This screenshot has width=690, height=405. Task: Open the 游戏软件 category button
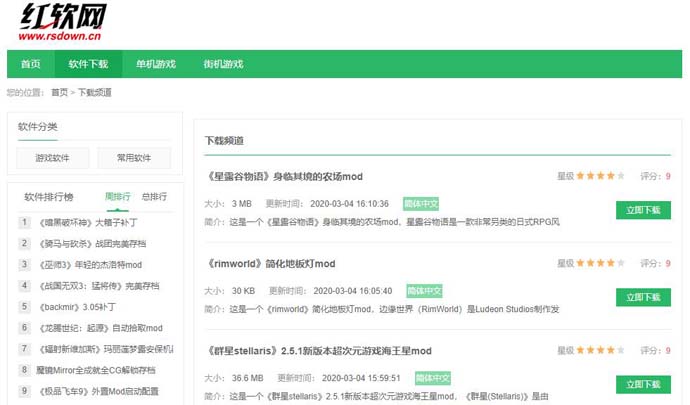53,158
